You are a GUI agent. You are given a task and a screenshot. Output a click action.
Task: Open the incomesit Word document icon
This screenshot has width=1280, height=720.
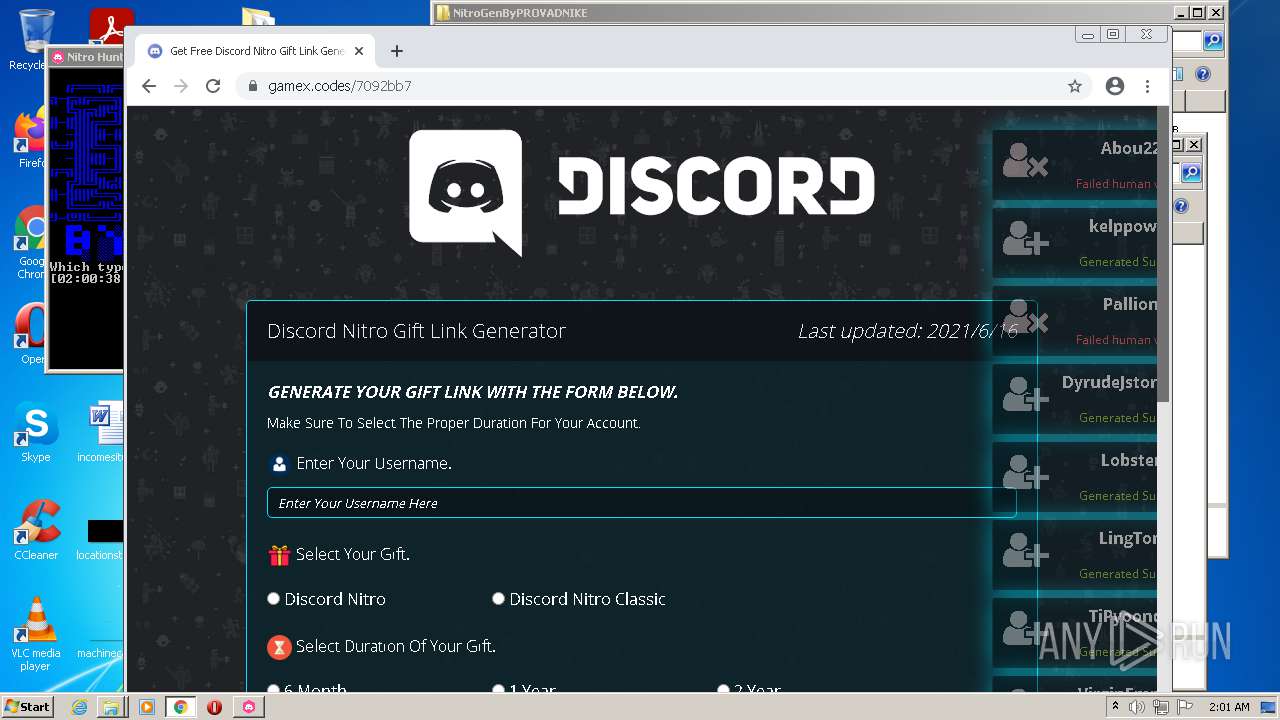click(103, 433)
